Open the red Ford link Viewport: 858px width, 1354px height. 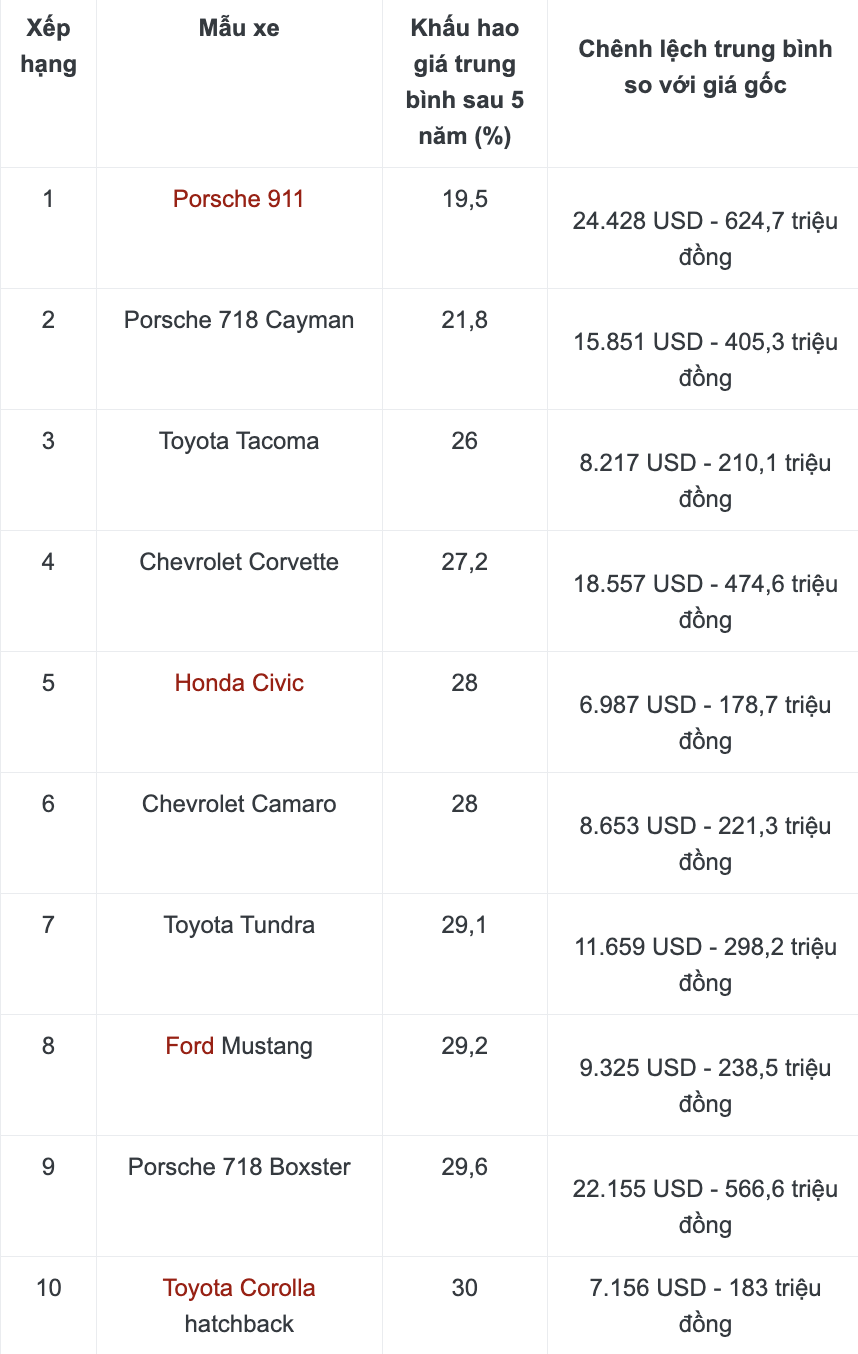[x=190, y=1046]
